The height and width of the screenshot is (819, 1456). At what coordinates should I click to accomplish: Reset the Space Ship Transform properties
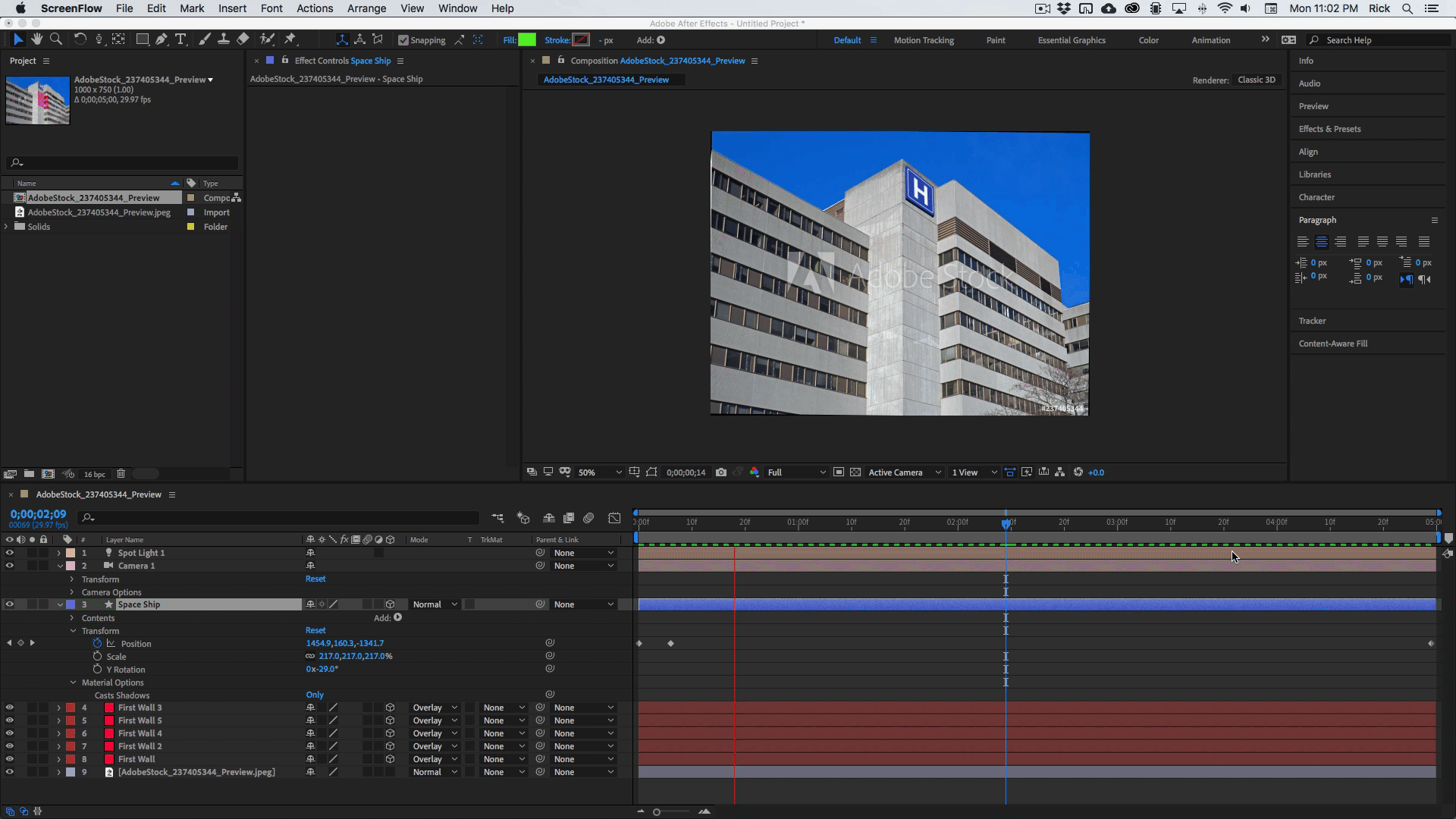click(315, 630)
